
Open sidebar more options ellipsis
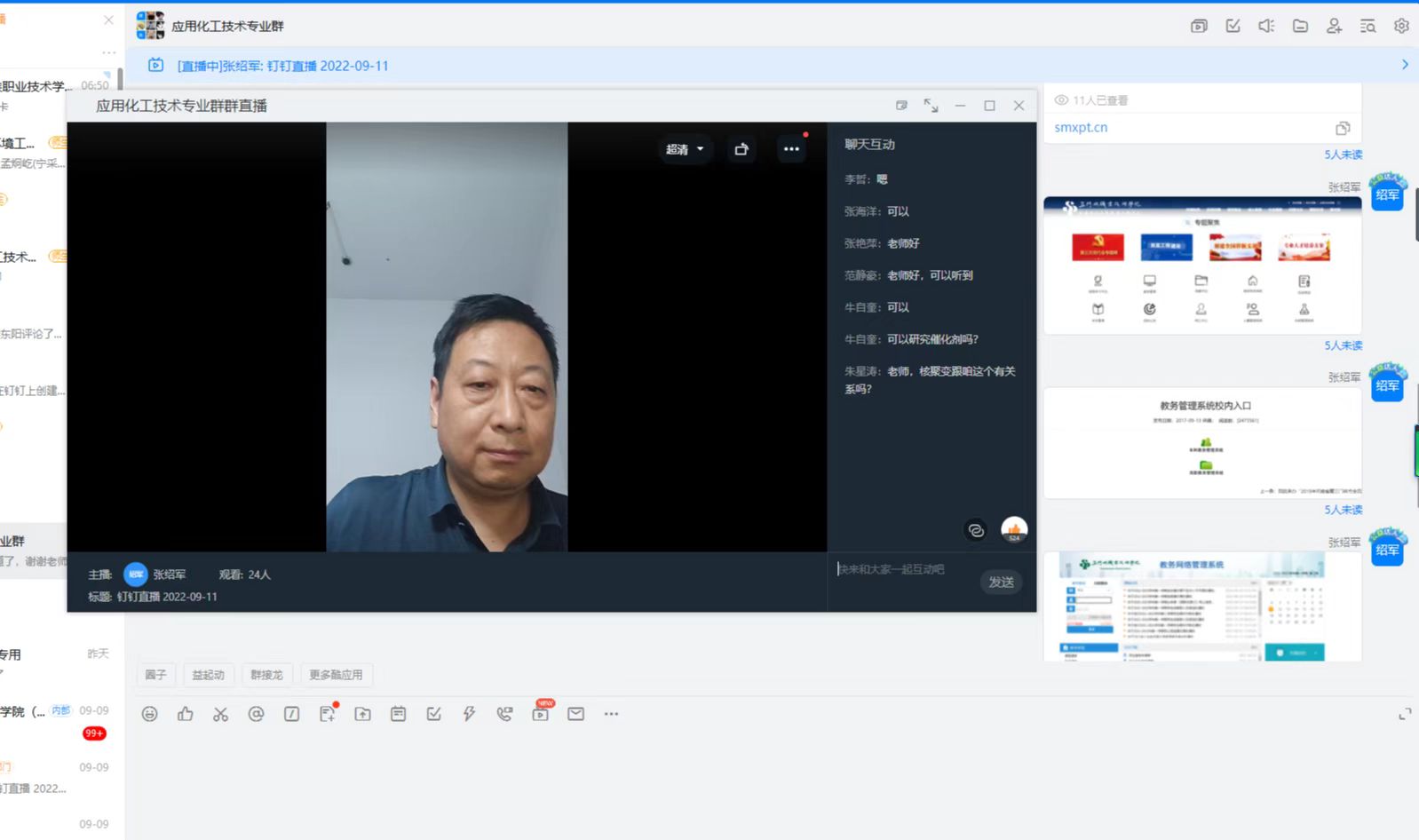(108, 52)
